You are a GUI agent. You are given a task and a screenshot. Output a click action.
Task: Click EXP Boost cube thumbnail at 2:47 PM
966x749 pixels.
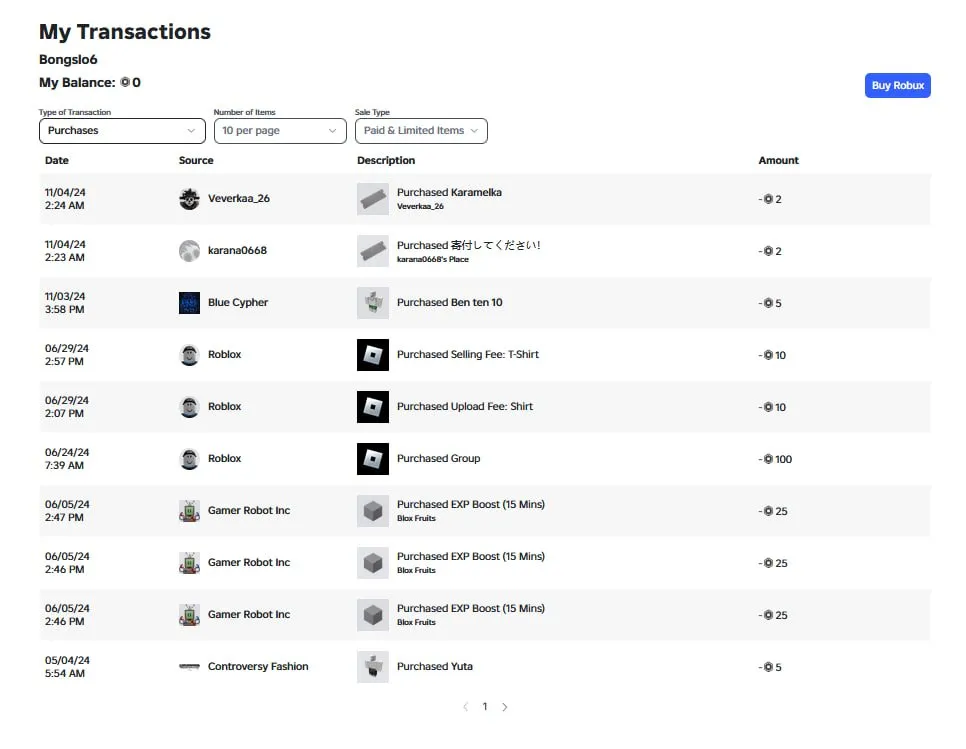coord(373,511)
